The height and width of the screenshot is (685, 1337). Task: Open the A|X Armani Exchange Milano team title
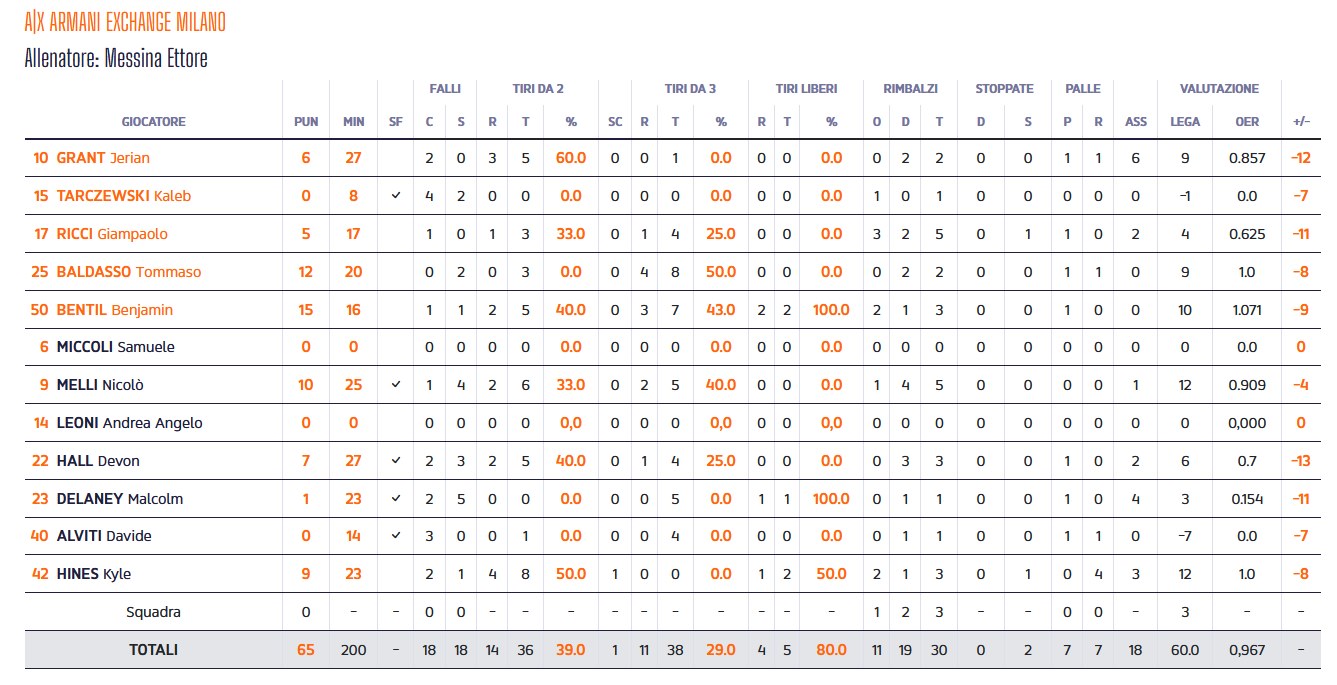[125, 22]
